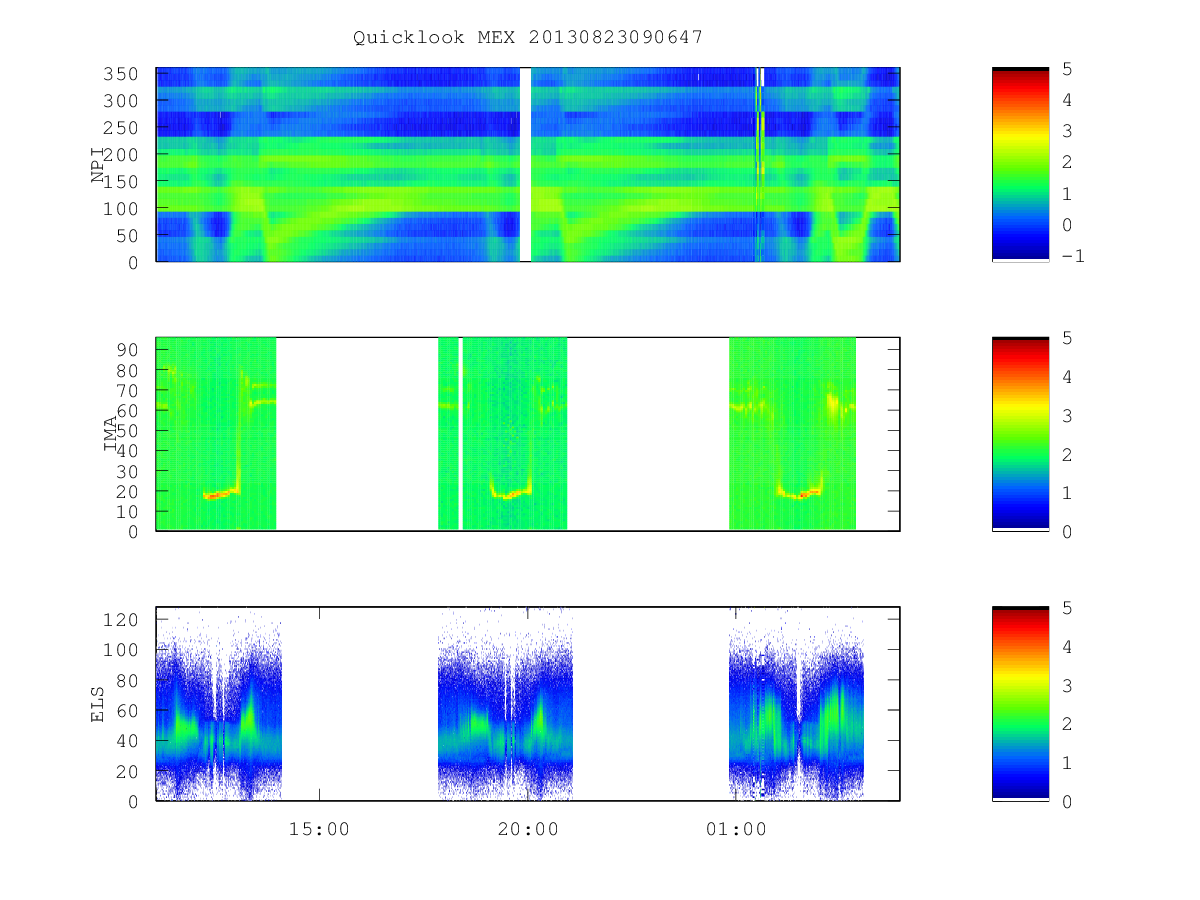1200x900 pixels.
Task: Click the -1 label on NPI colorbar
Action: pos(1075,255)
